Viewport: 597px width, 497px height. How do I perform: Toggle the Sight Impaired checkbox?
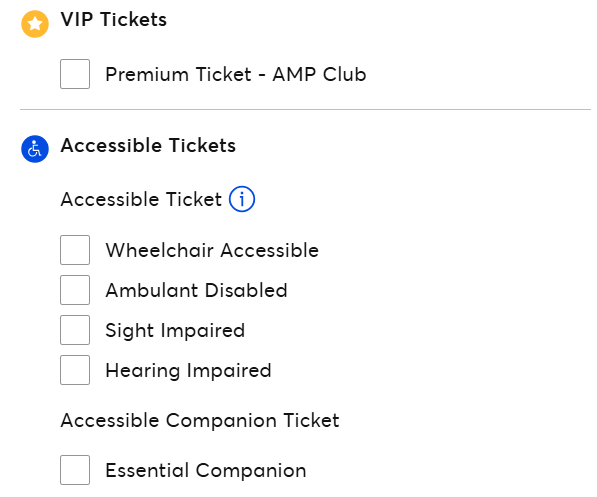click(x=75, y=330)
